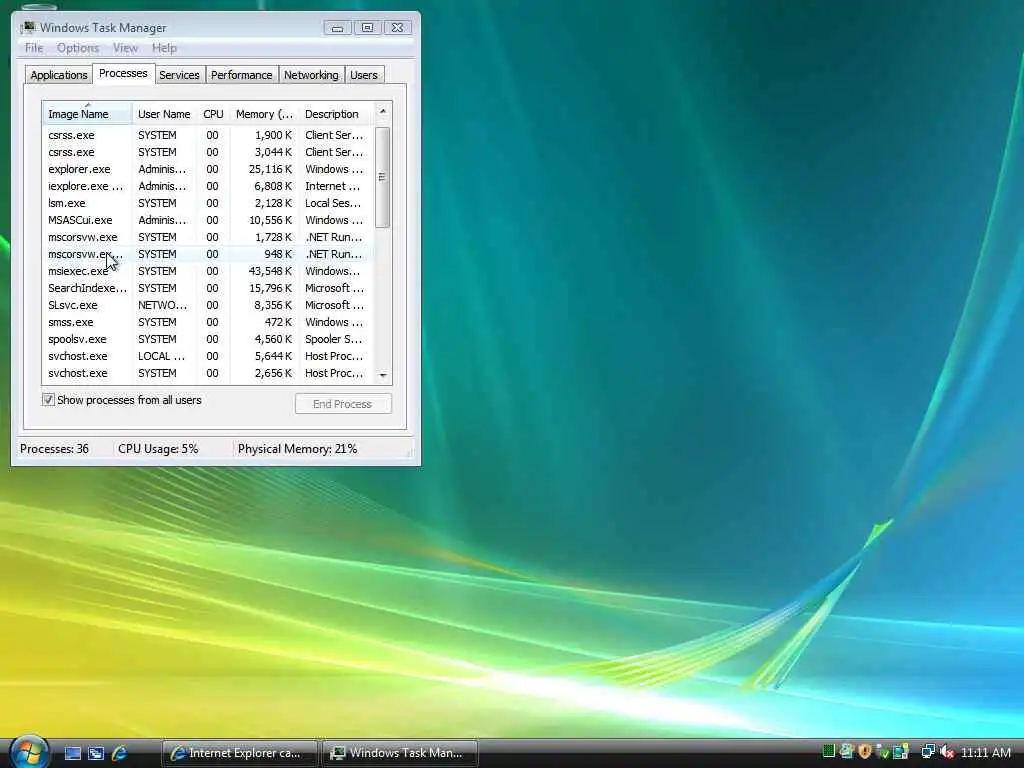The width and height of the screenshot is (1024, 768).
Task: Select csrss.exe row with 1,900 K memory
Action: [208, 135]
